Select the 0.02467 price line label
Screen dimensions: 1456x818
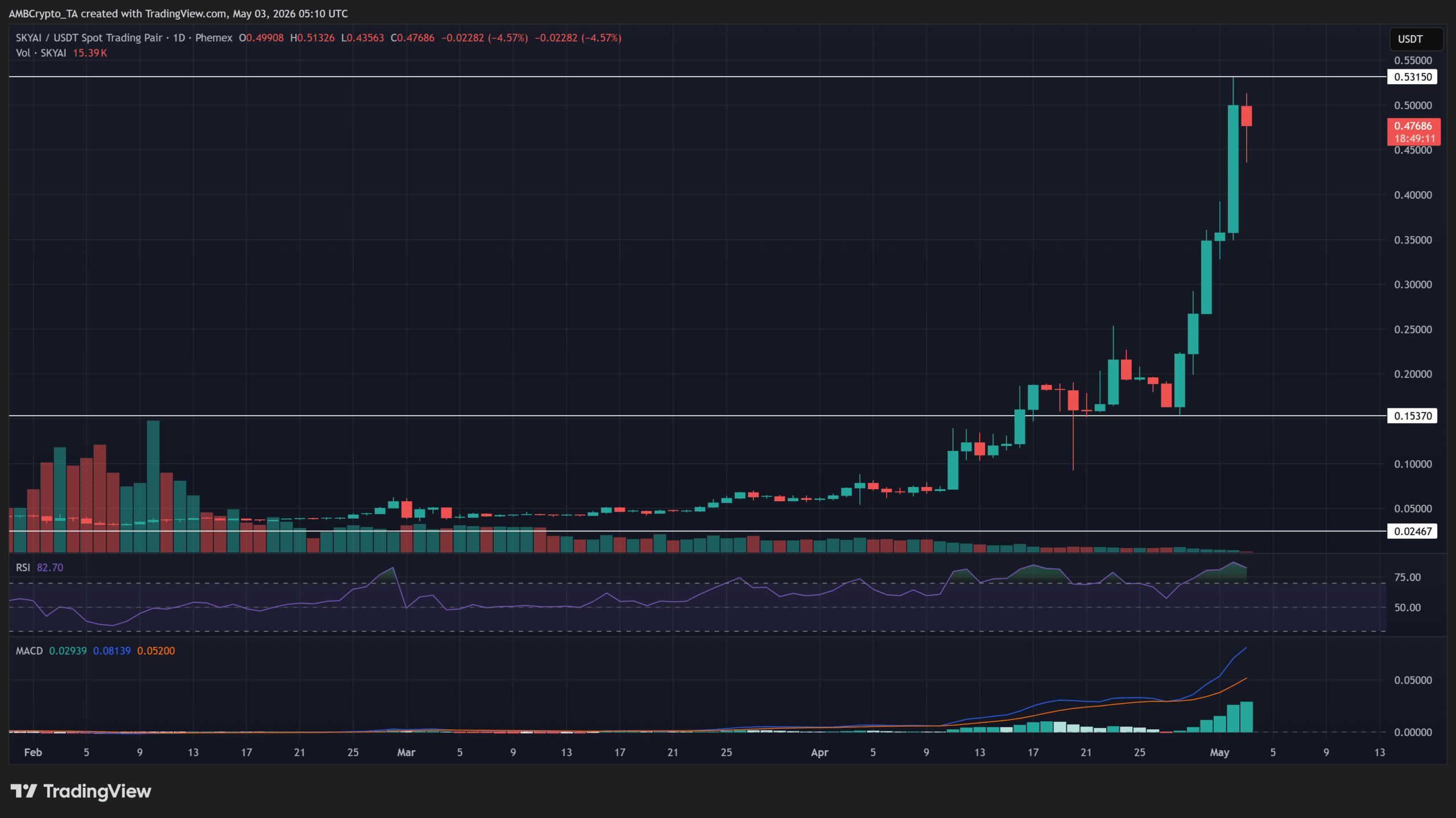click(1413, 531)
